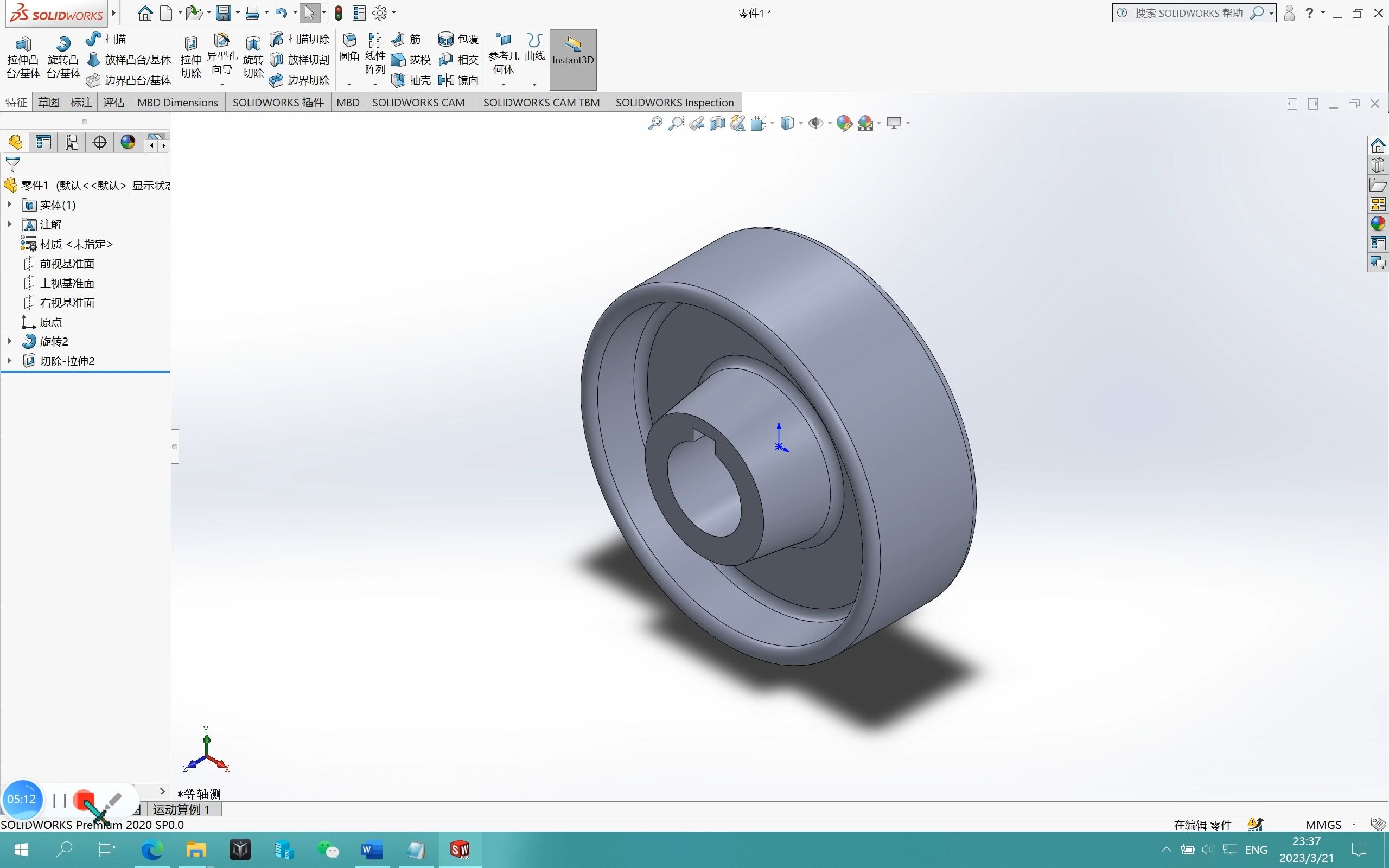Select 材质 <未指定> material item
This screenshot has width=1389, height=868.
(x=67, y=244)
